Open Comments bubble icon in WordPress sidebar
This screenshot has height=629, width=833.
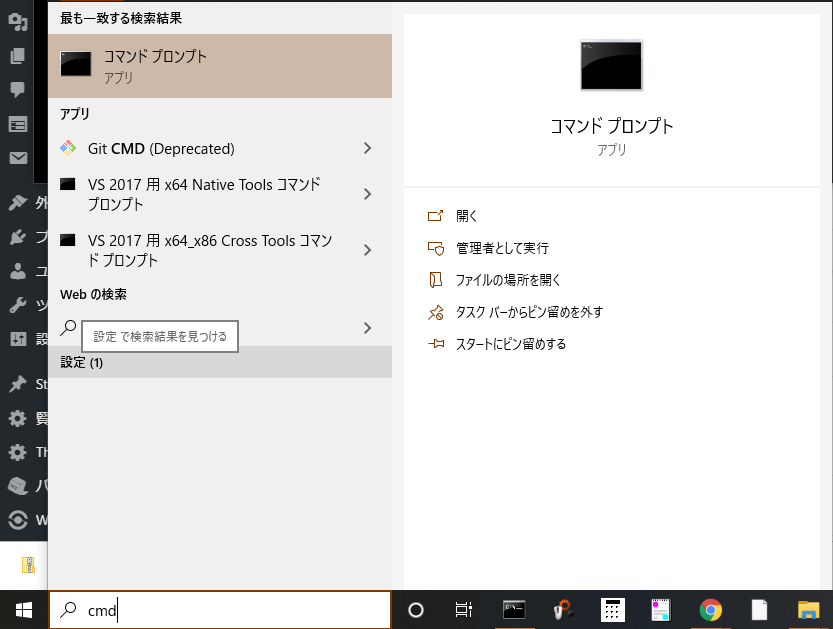(18, 90)
